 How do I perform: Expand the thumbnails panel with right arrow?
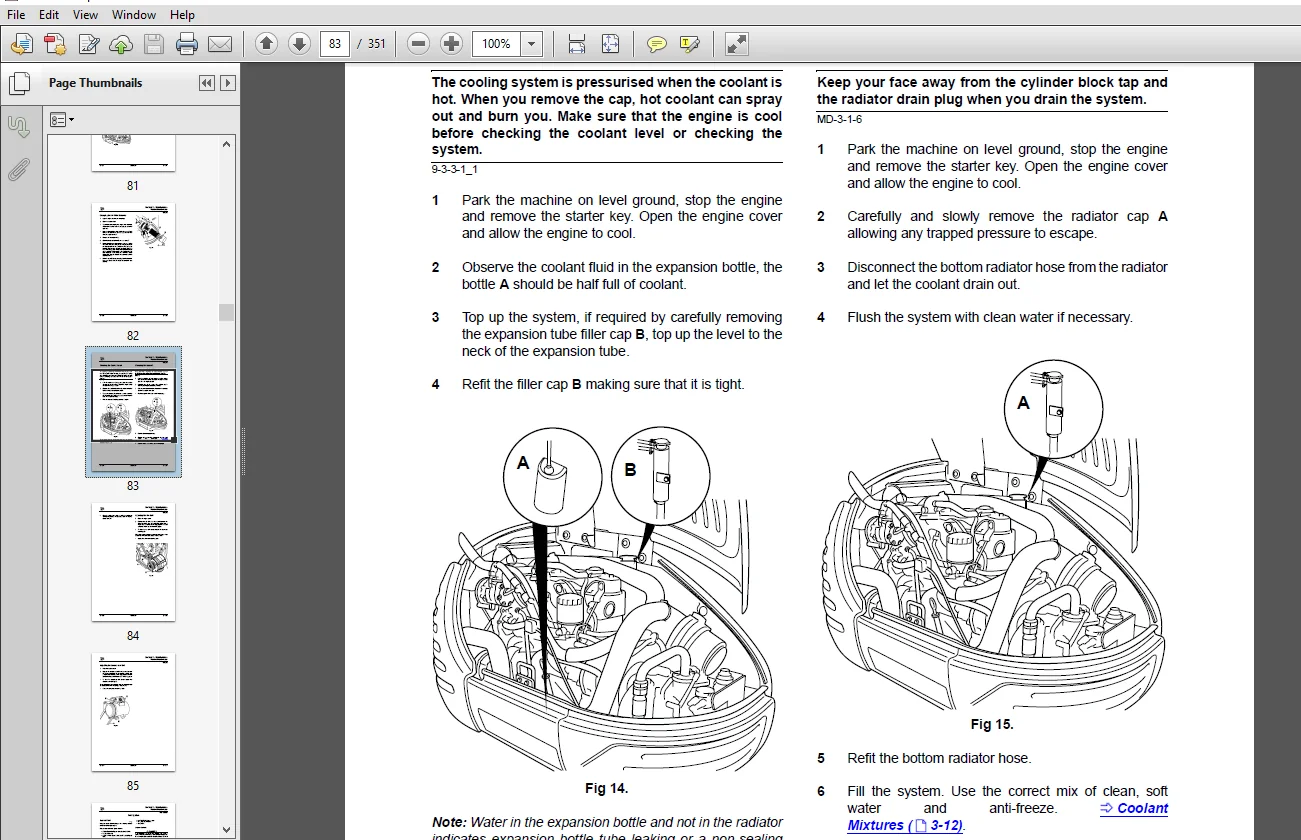pos(228,83)
